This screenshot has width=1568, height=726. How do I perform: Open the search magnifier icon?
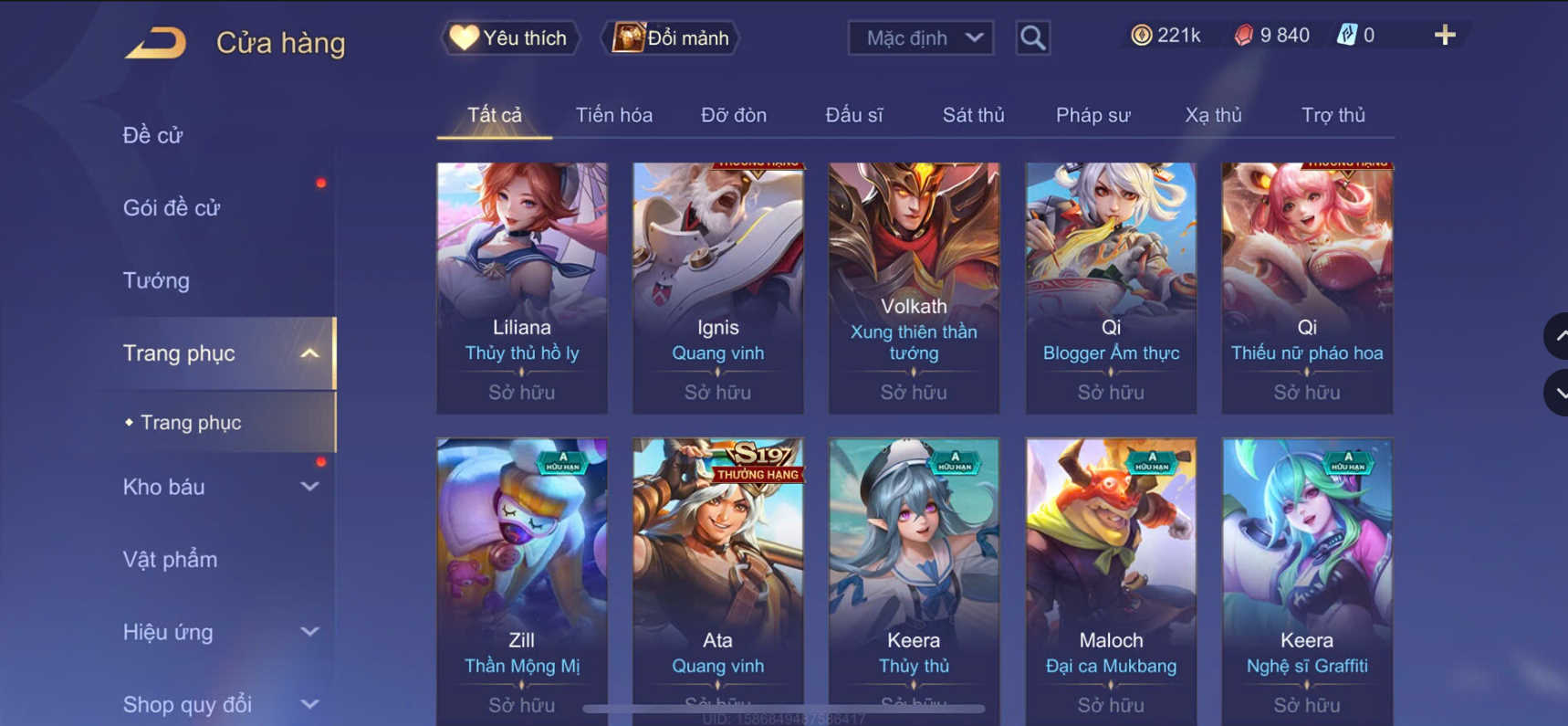point(1032,38)
